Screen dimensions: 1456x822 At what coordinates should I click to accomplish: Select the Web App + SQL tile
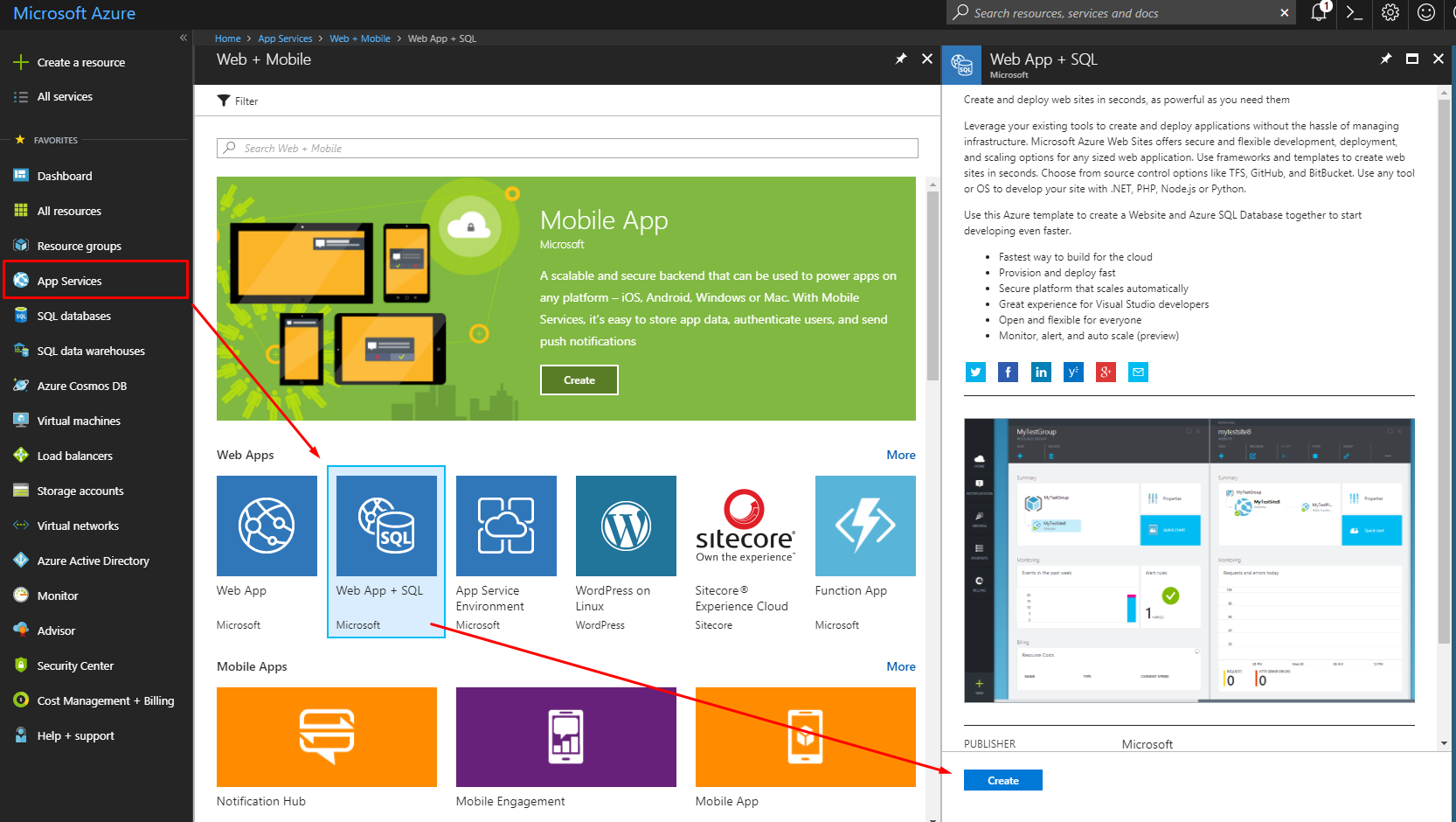click(386, 552)
